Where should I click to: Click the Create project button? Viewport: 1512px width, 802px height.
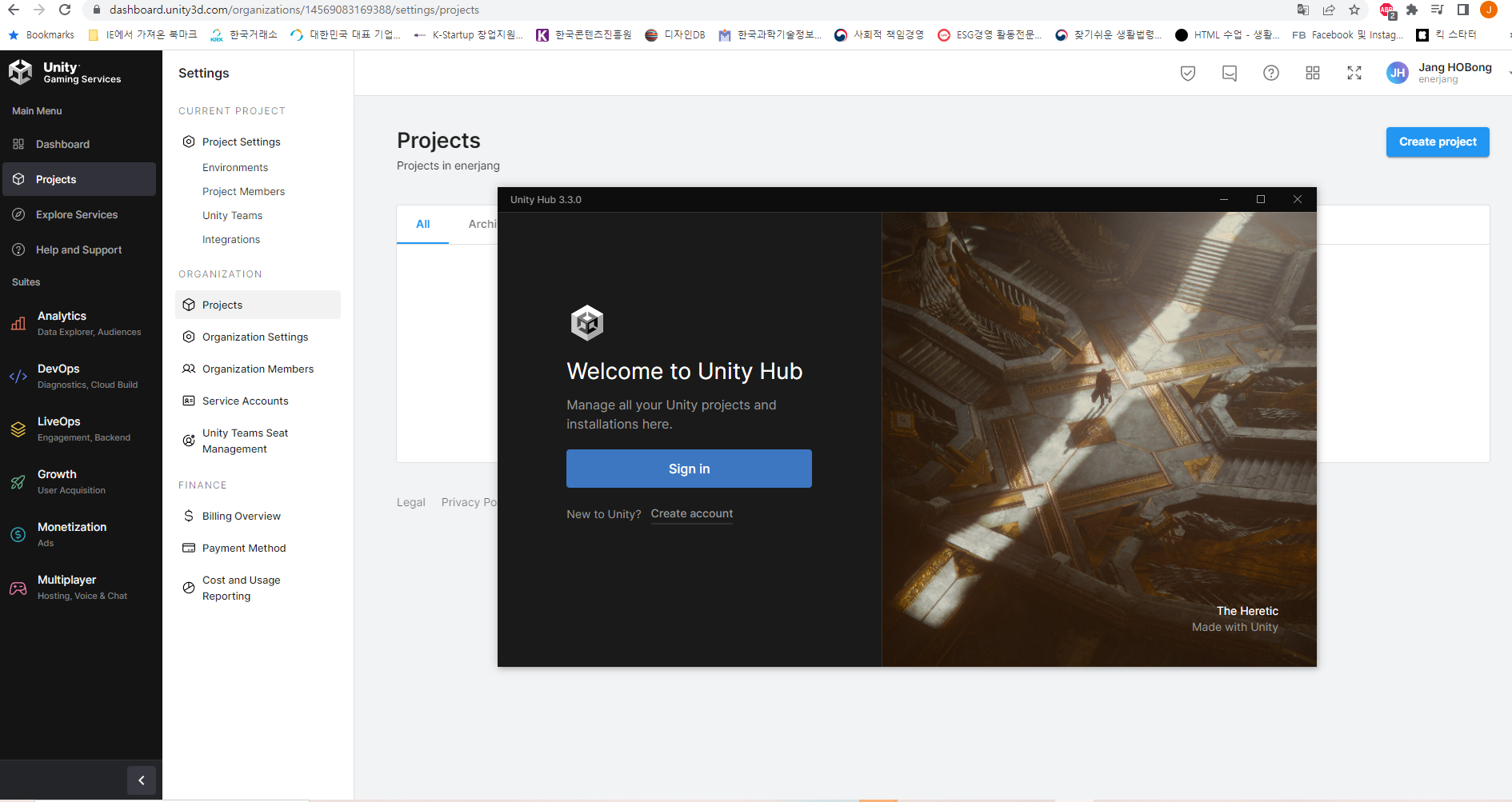coord(1438,142)
